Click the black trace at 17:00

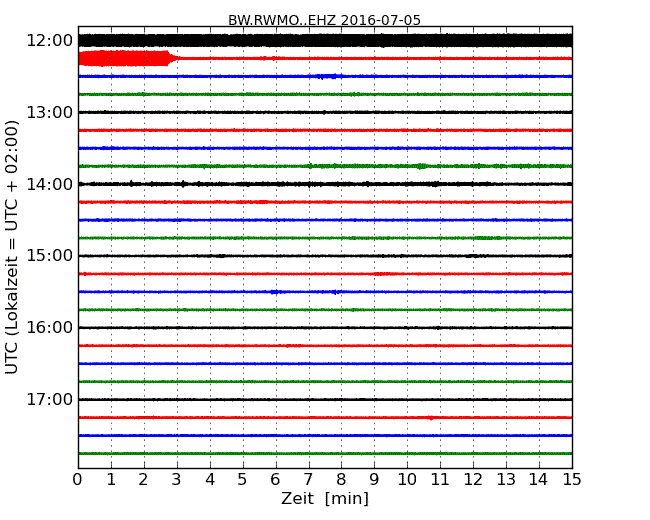325,399
